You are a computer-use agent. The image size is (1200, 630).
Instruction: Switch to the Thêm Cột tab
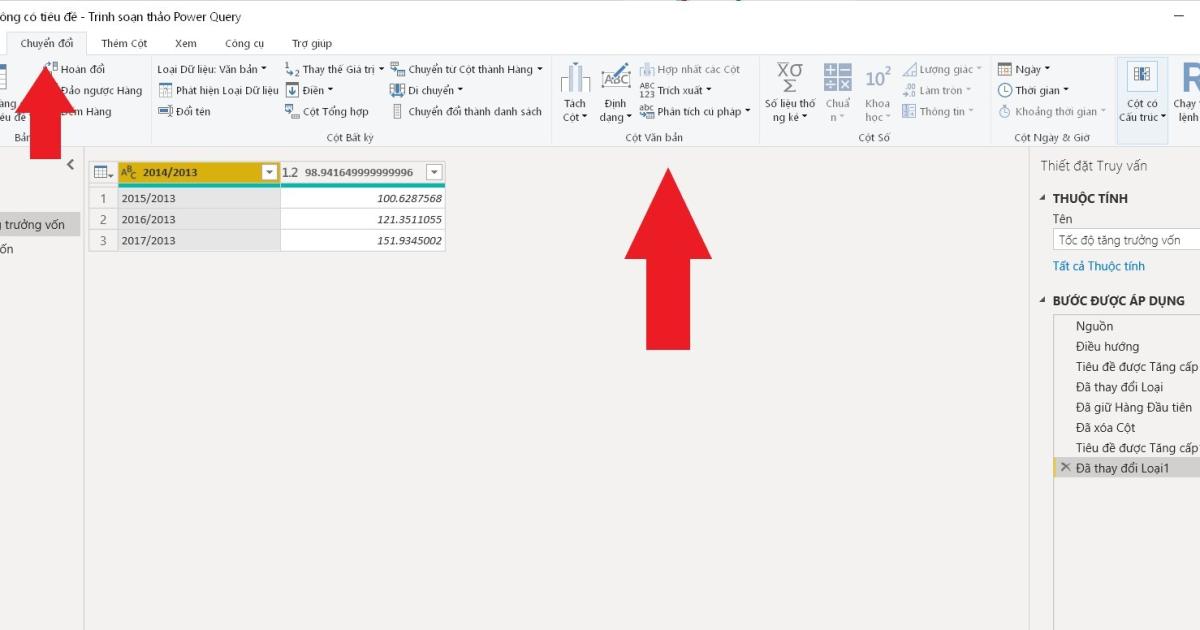[x=124, y=43]
